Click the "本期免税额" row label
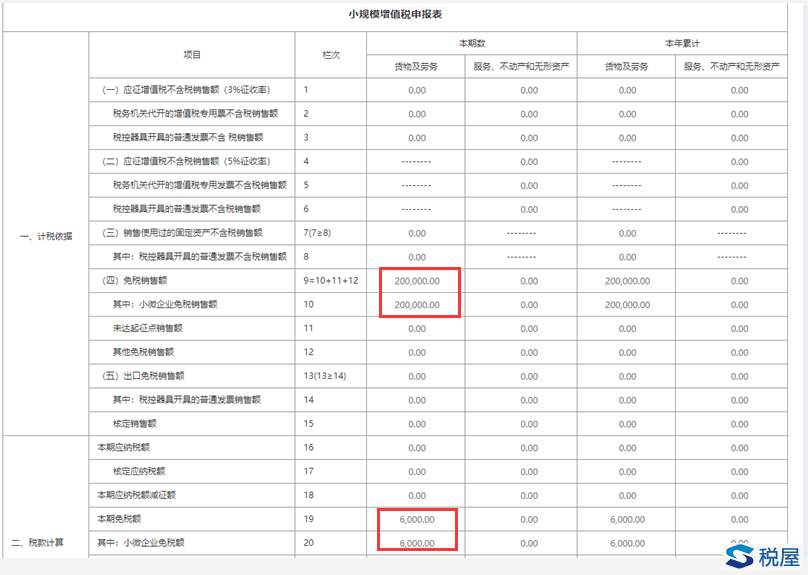This screenshot has height=575, width=808. pos(119,519)
